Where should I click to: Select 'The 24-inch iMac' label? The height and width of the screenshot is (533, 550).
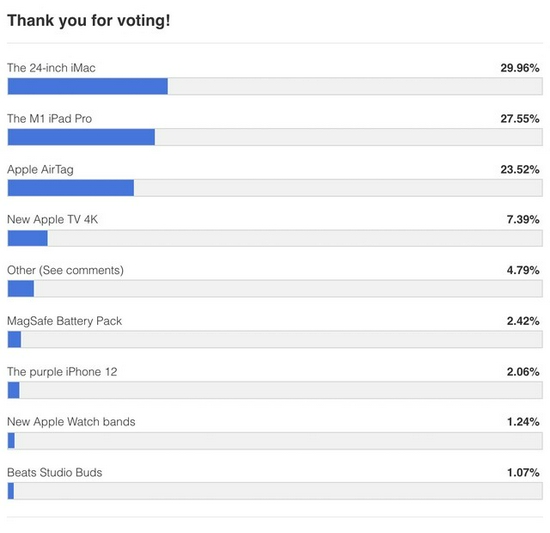(x=51, y=68)
